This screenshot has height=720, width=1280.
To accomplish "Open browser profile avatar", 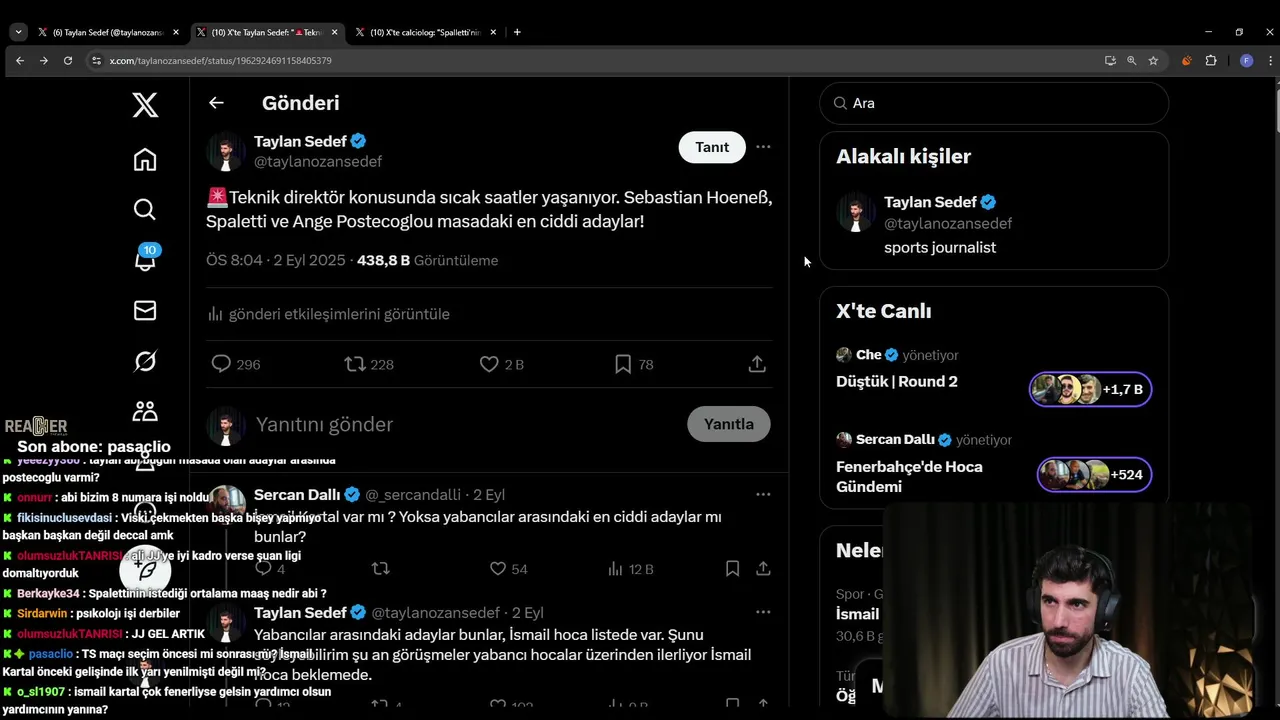I will tap(1246, 60).
